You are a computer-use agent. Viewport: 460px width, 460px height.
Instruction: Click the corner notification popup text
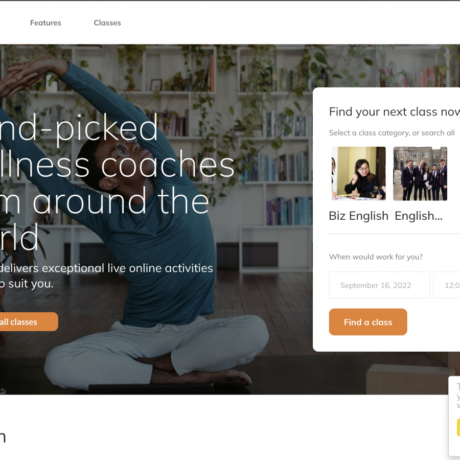pyautogui.click(x=458, y=397)
